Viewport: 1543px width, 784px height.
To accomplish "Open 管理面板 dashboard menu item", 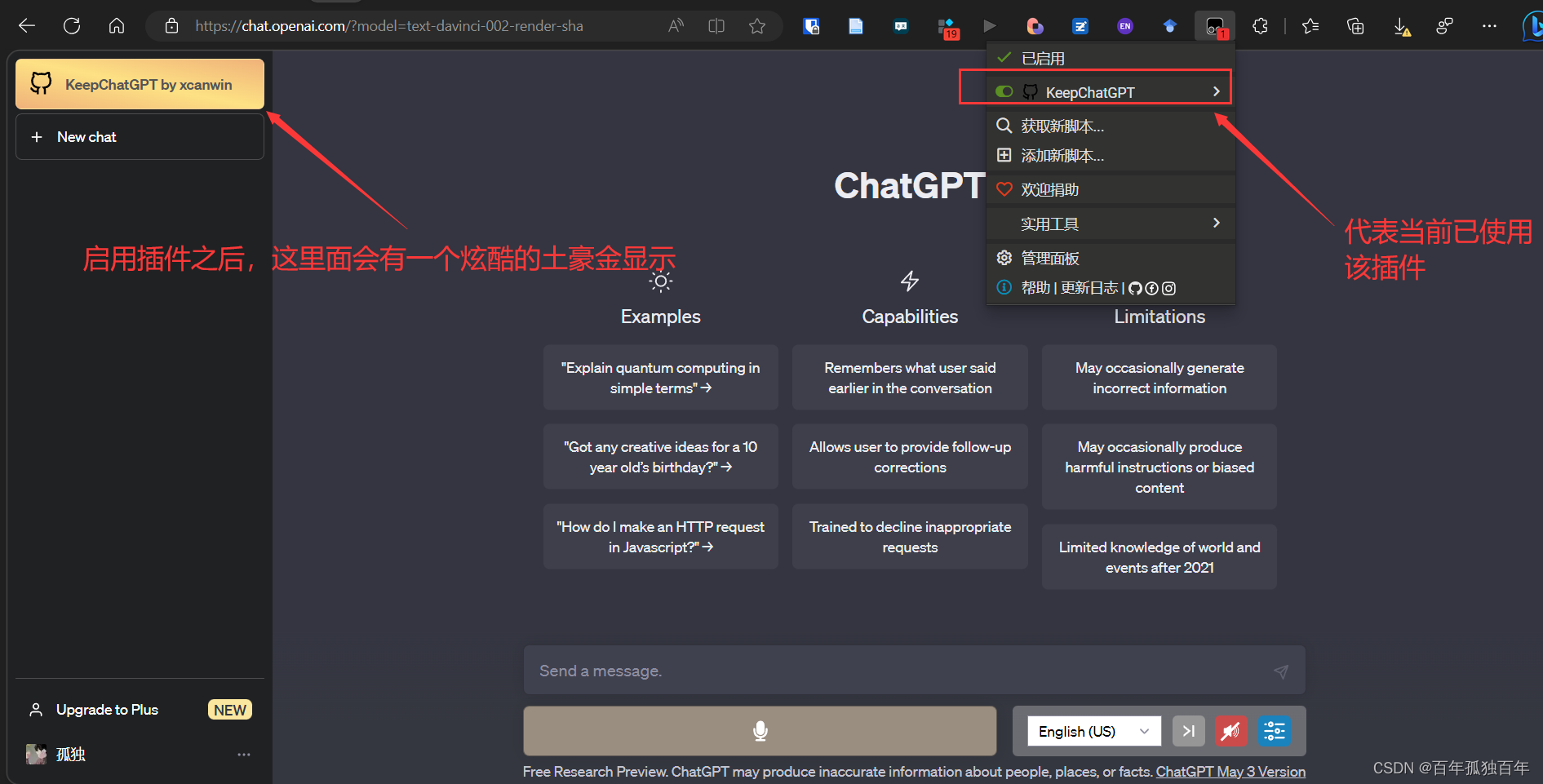I will [x=1111, y=258].
